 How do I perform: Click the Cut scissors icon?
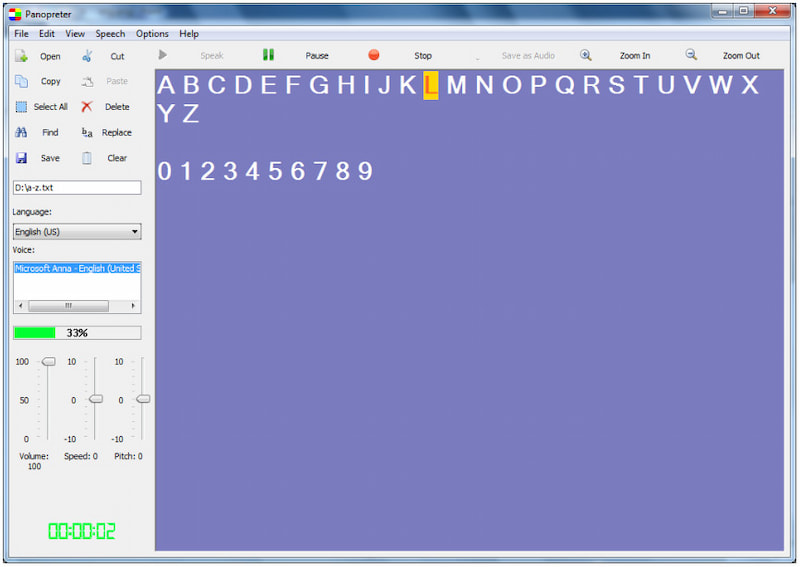pyautogui.click(x=87, y=56)
